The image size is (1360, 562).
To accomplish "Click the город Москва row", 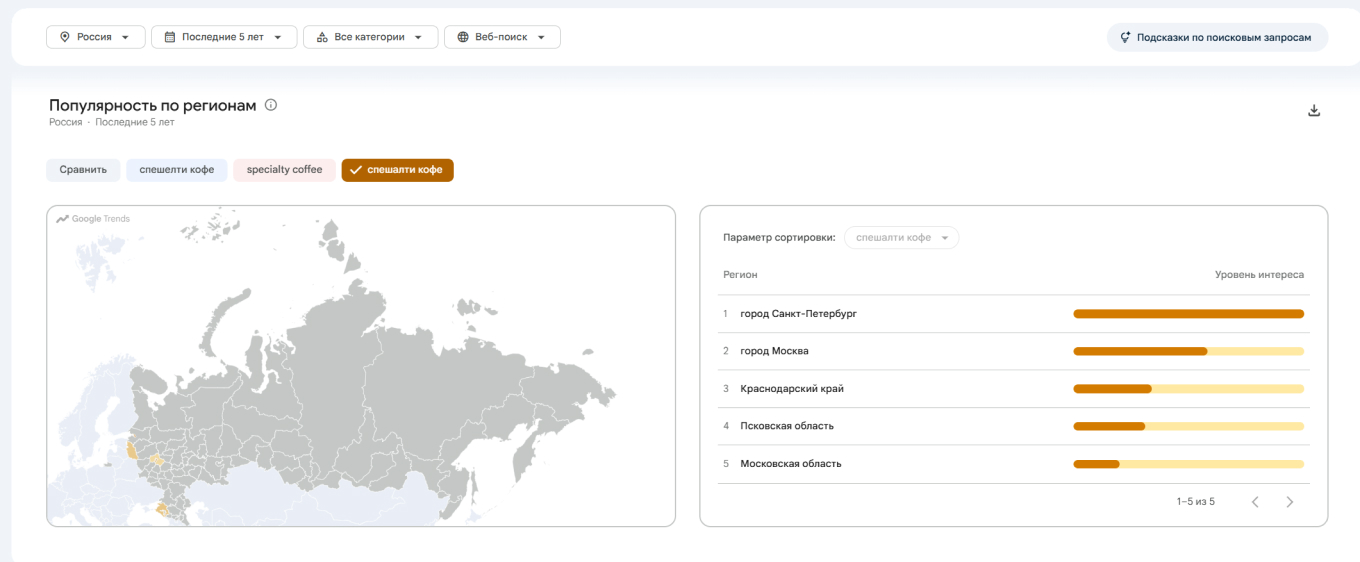I will [1013, 351].
